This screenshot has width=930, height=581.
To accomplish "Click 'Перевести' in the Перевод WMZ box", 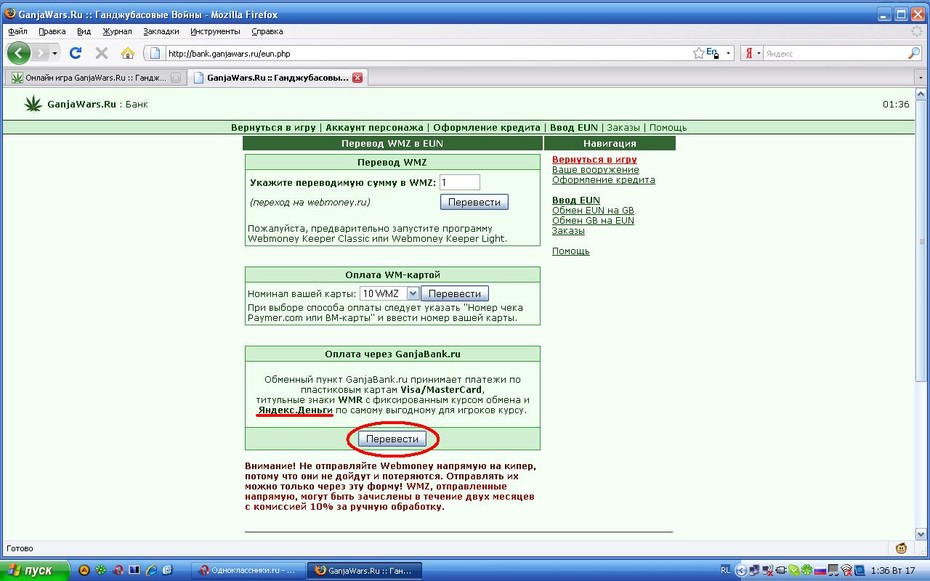I will pyautogui.click(x=474, y=202).
